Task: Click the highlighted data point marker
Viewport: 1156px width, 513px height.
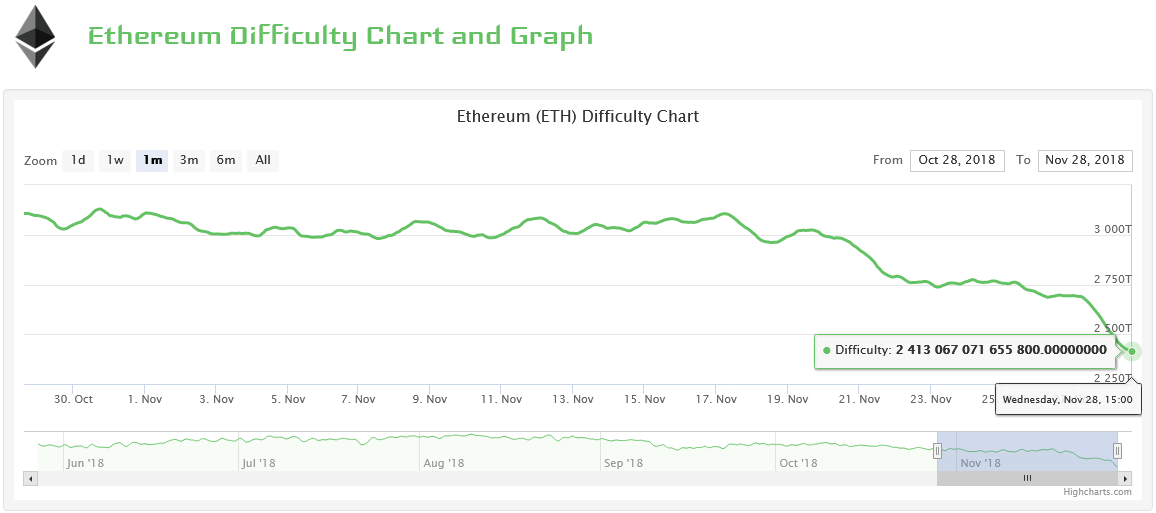Action: (x=1132, y=351)
